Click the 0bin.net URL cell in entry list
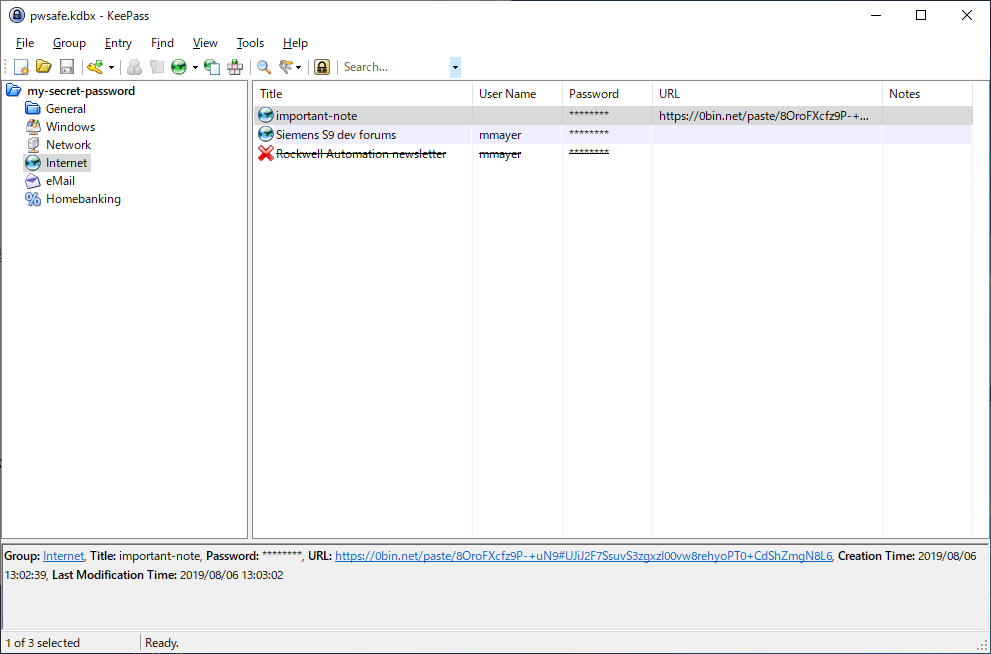Viewport: 991px width, 654px height. 763,116
